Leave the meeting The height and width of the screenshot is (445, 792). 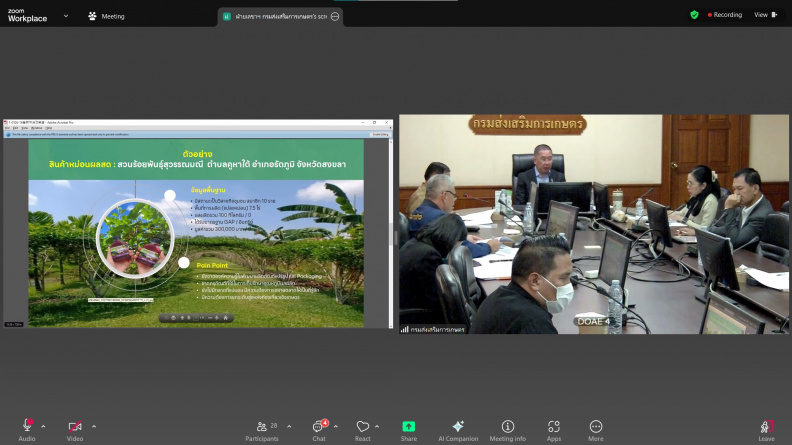(x=766, y=431)
